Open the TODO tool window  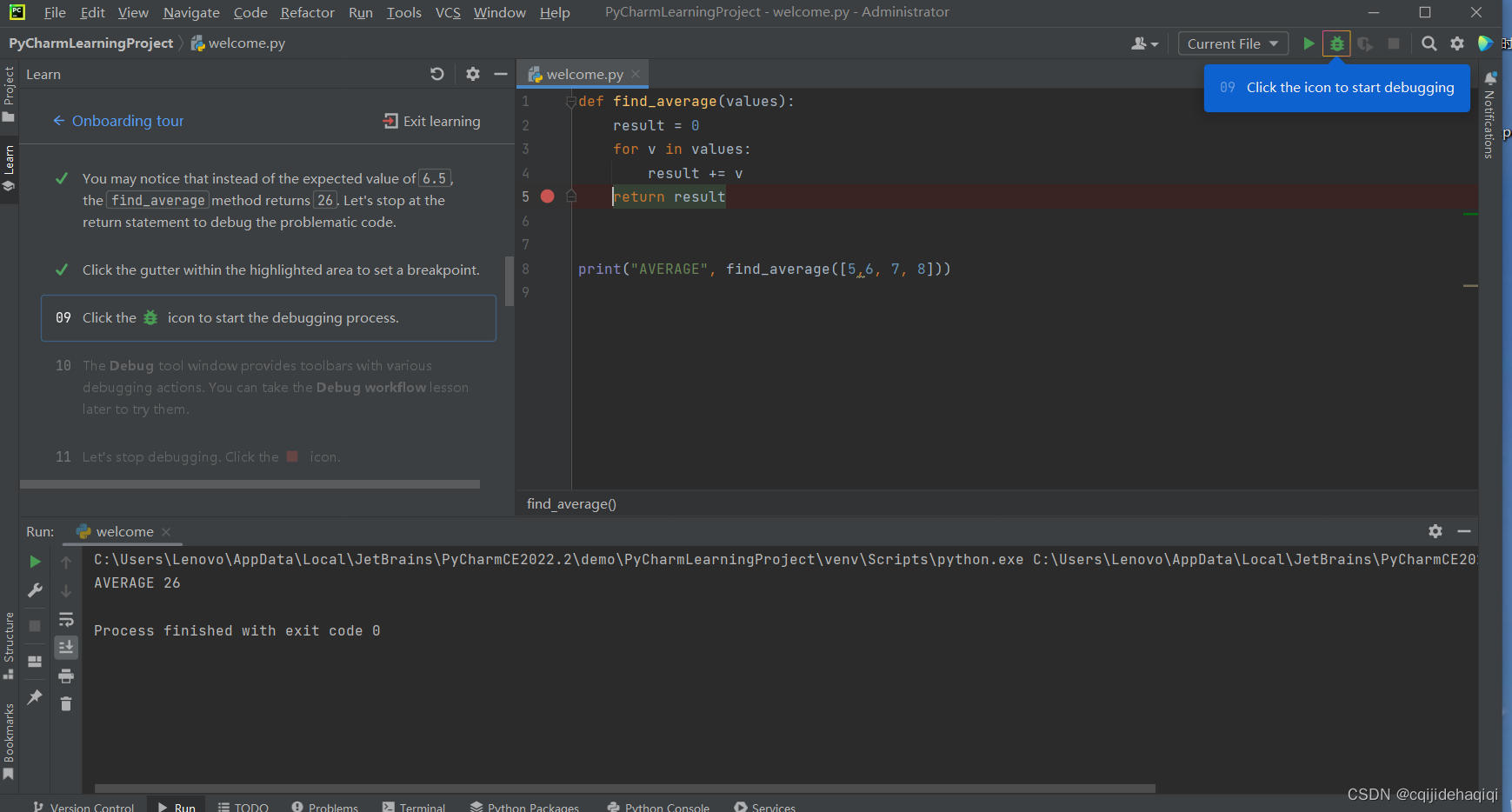click(243, 807)
